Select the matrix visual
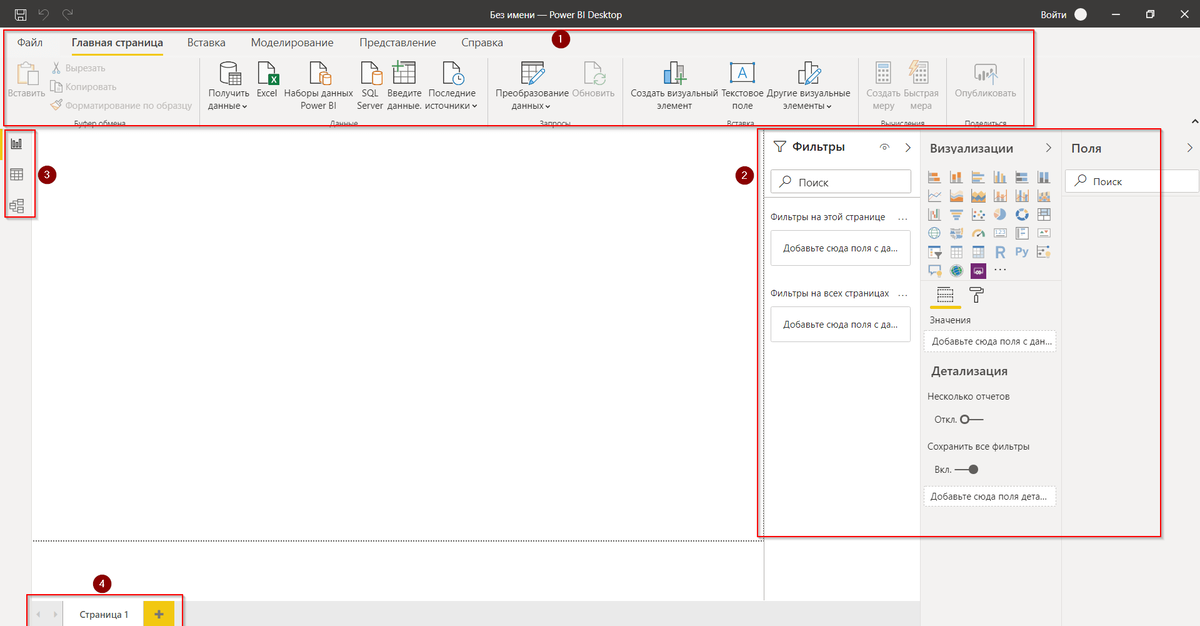1200x626 pixels. [x=978, y=252]
